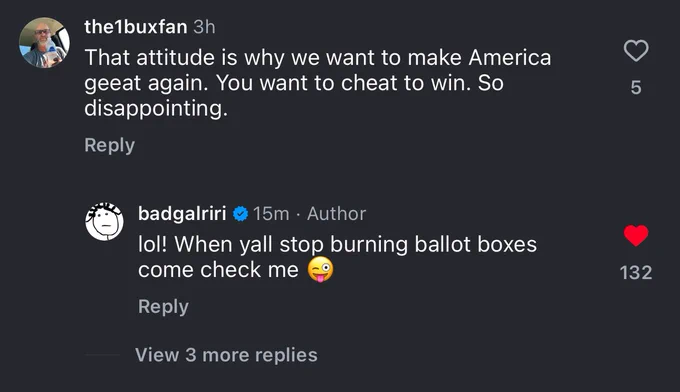
Task: View the 132 likes count
Action: [x=636, y=273]
